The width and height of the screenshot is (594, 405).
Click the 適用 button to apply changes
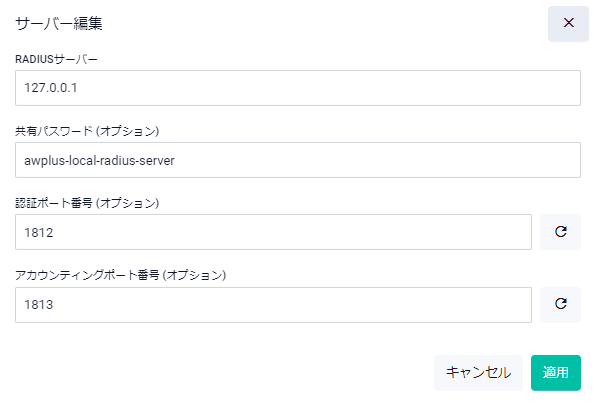point(556,372)
